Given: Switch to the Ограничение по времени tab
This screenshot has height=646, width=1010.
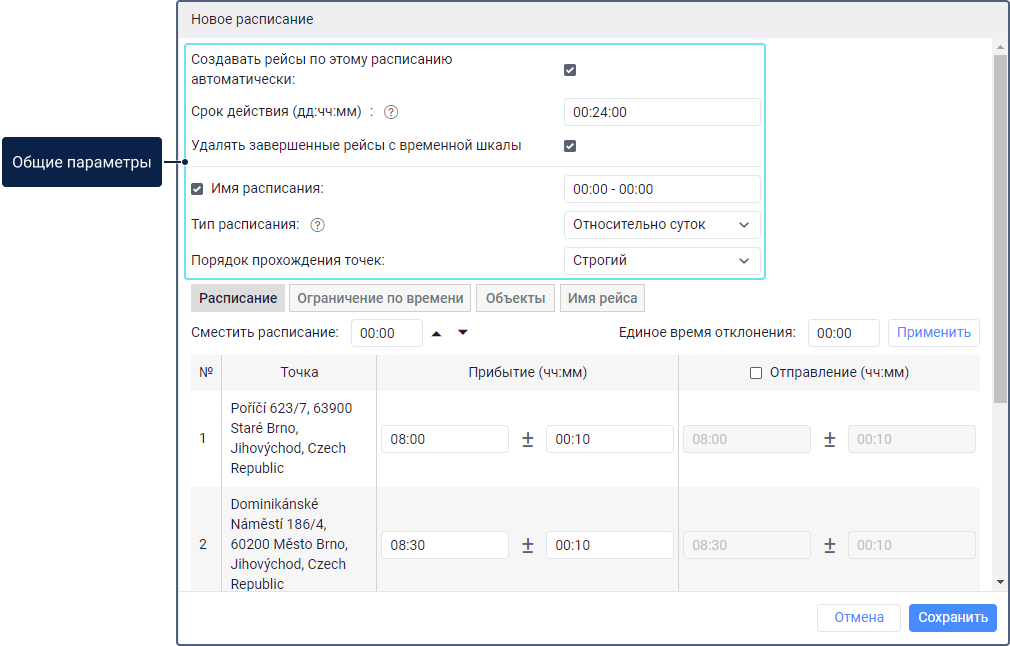Looking at the screenshot, I should click(380, 298).
